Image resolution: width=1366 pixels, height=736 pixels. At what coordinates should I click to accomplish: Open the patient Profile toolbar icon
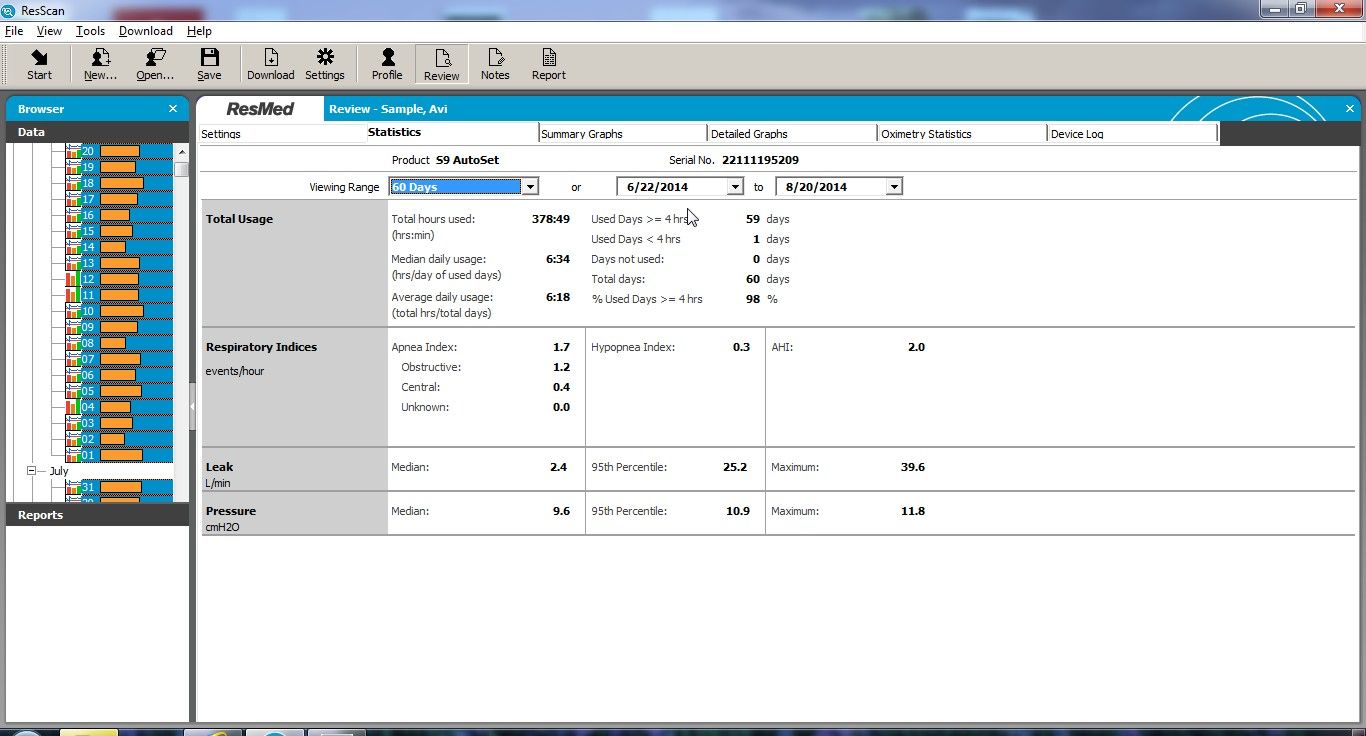pyautogui.click(x=387, y=64)
